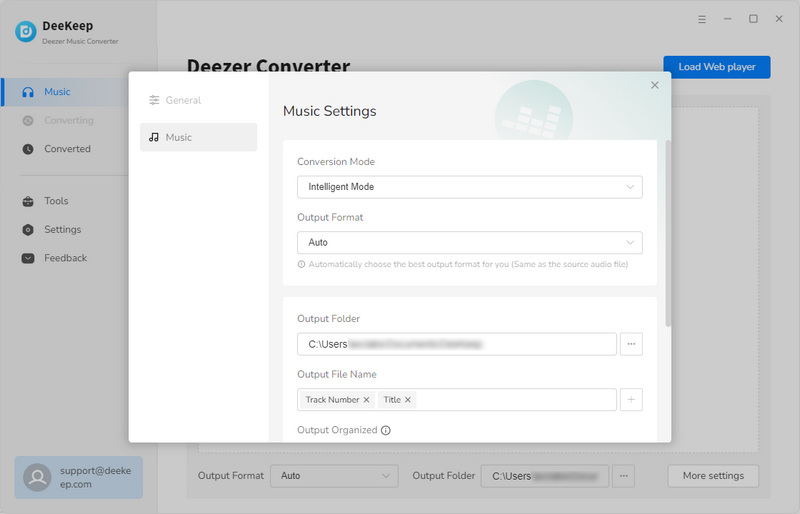
Task: Click the Title tag label
Action: point(392,400)
